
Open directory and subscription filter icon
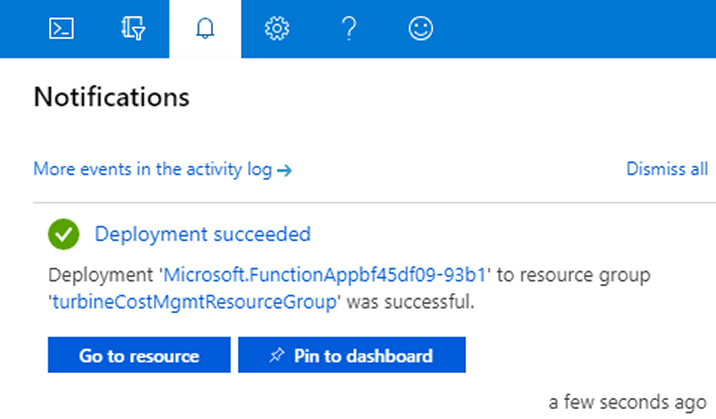tap(133, 28)
